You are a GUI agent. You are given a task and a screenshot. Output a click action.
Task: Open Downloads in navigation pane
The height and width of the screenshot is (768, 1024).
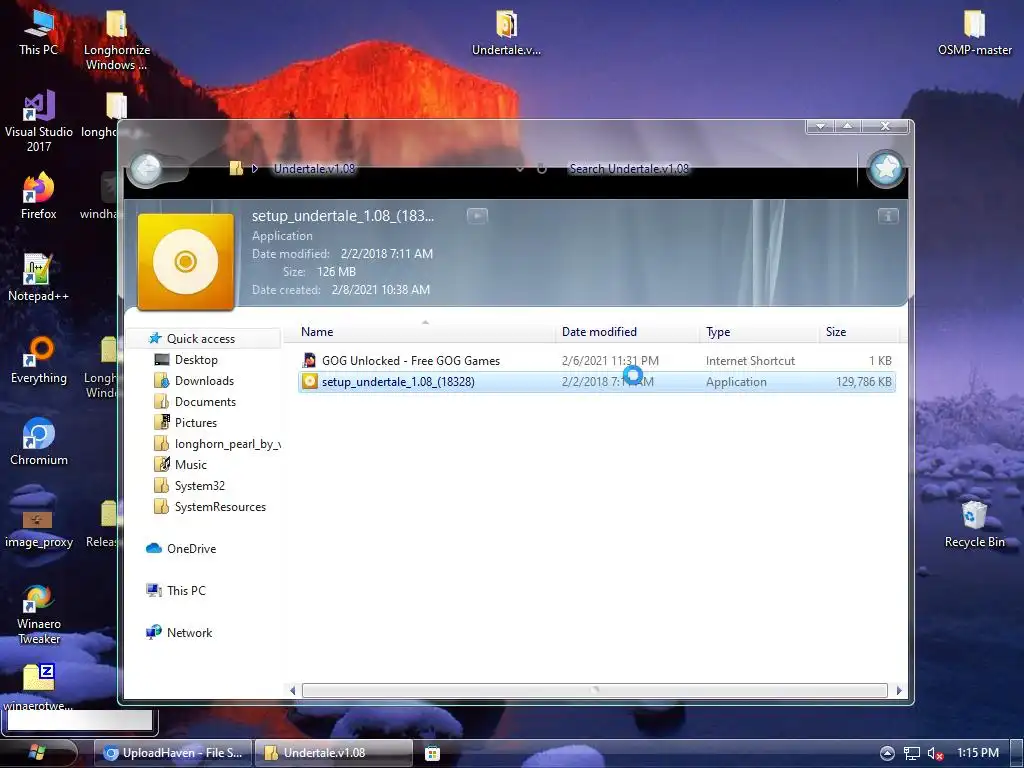pos(204,380)
